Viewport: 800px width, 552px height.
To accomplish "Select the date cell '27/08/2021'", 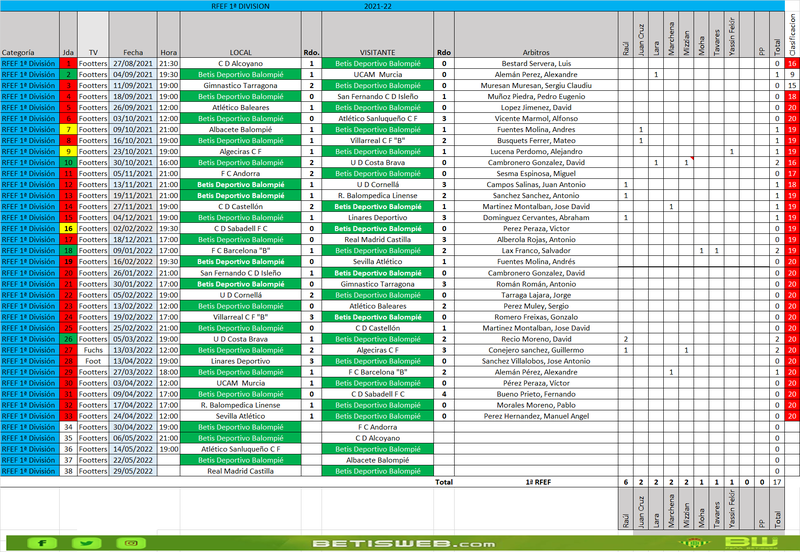I will point(133,63).
